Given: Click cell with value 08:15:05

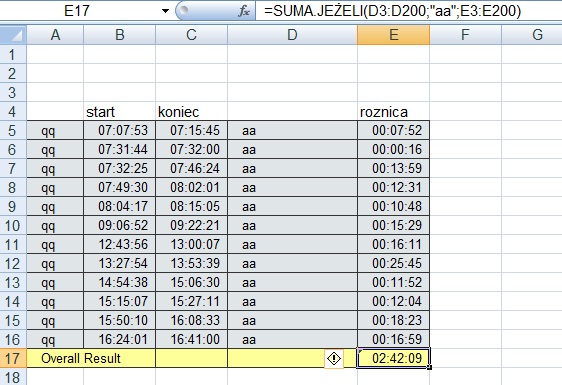Looking at the screenshot, I should pos(191,206).
